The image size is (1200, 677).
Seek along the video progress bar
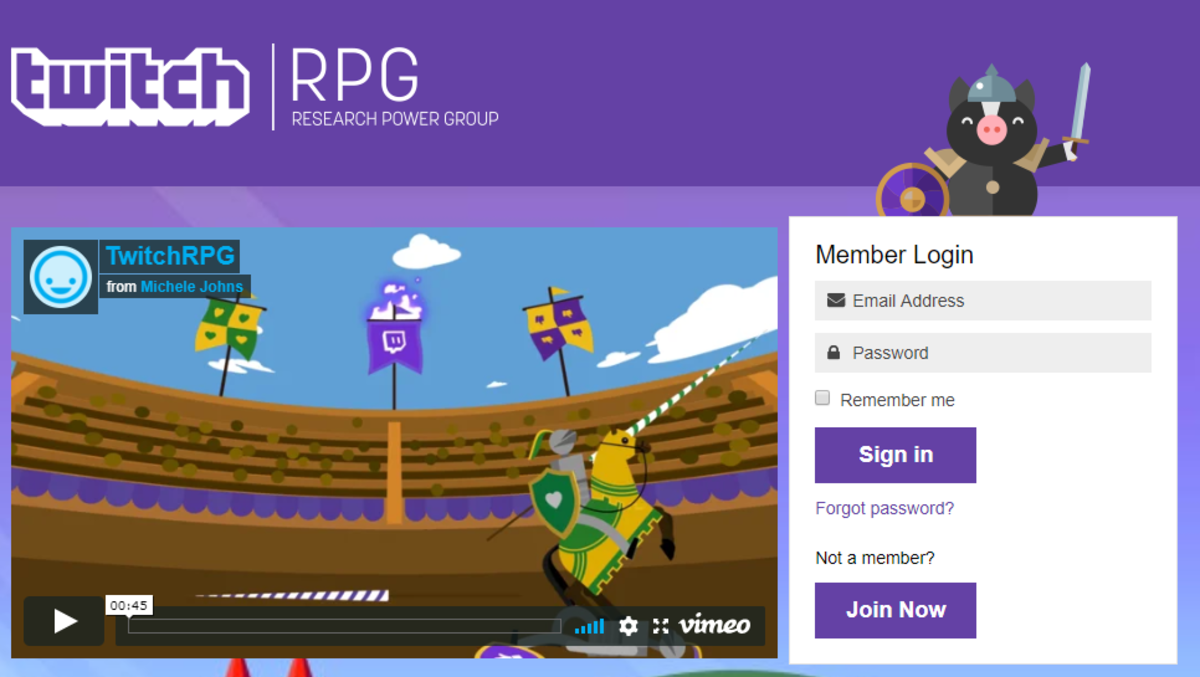345,626
